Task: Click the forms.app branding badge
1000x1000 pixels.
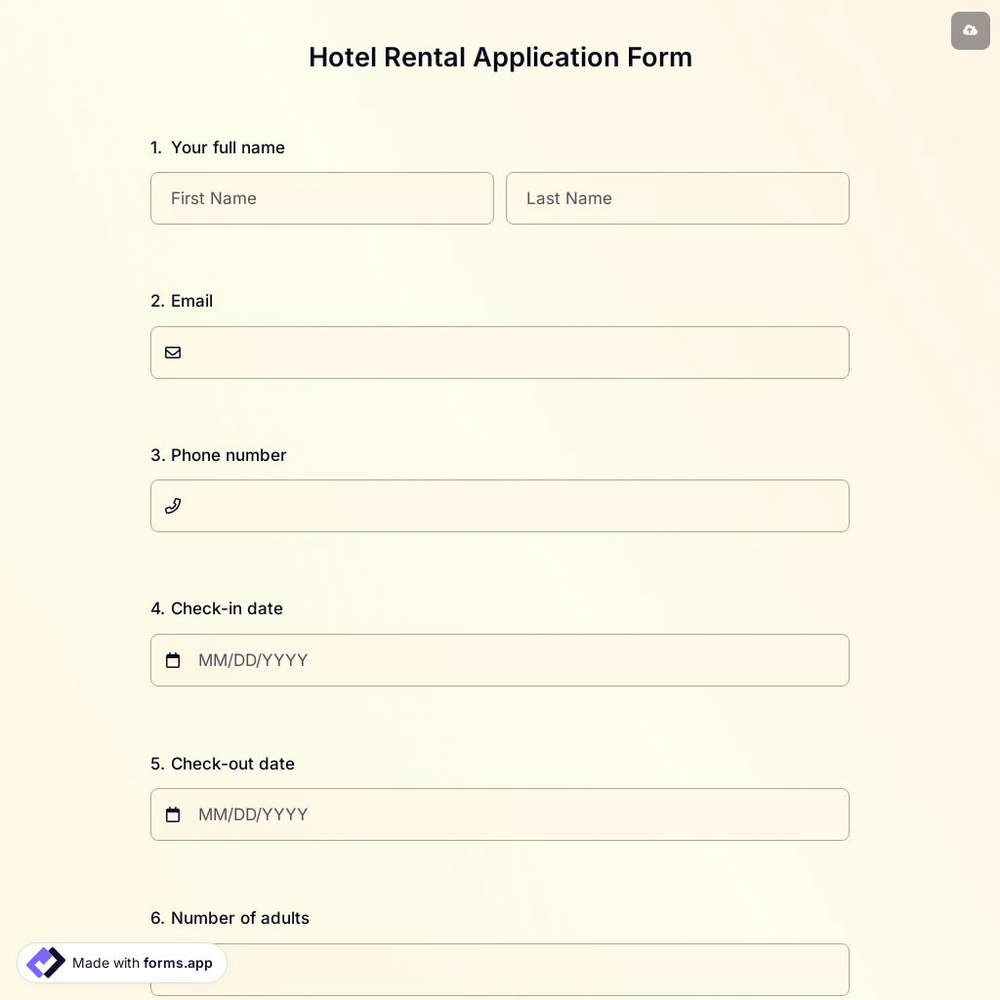Action: (x=122, y=962)
